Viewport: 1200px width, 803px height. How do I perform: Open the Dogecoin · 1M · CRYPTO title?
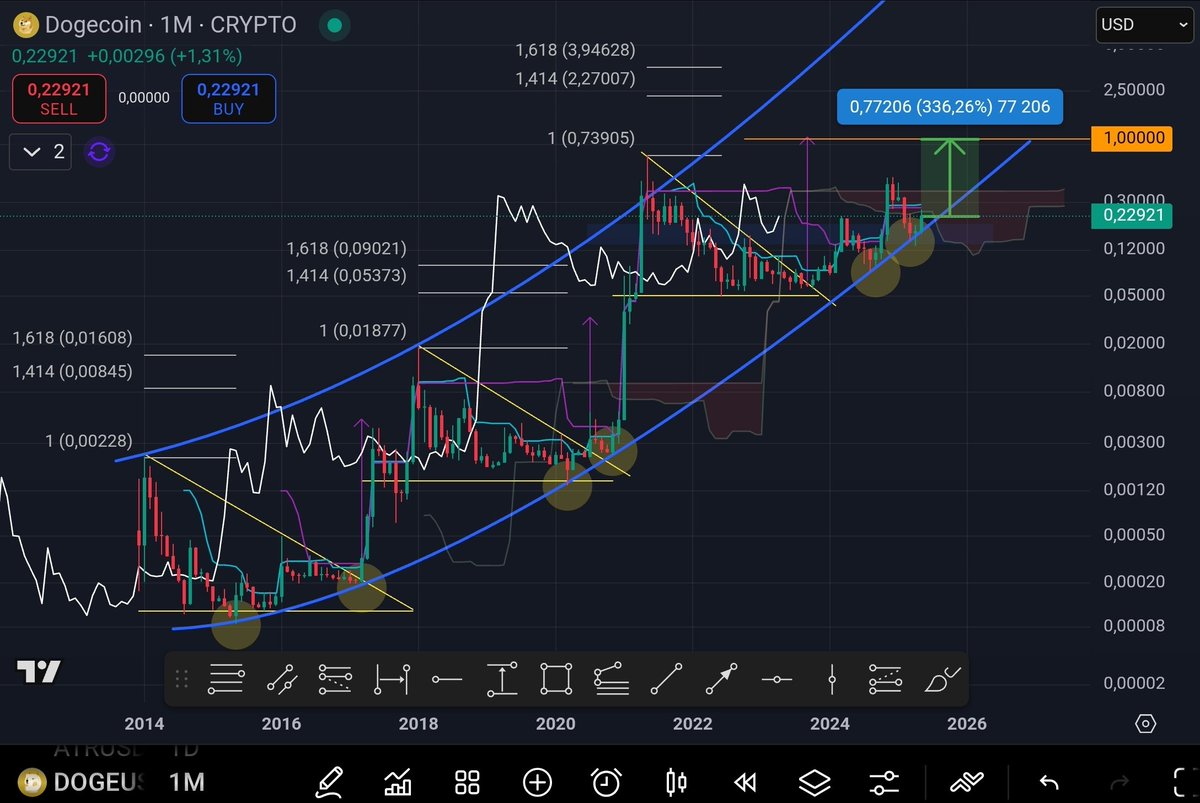(x=171, y=25)
